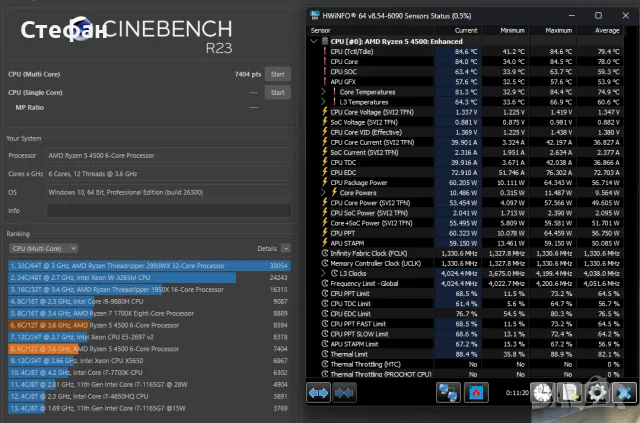This screenshot has width=640, height=423.
Task: Select the Intel Xeon X5650 ranking entry
Action: [x=149, y=361]
